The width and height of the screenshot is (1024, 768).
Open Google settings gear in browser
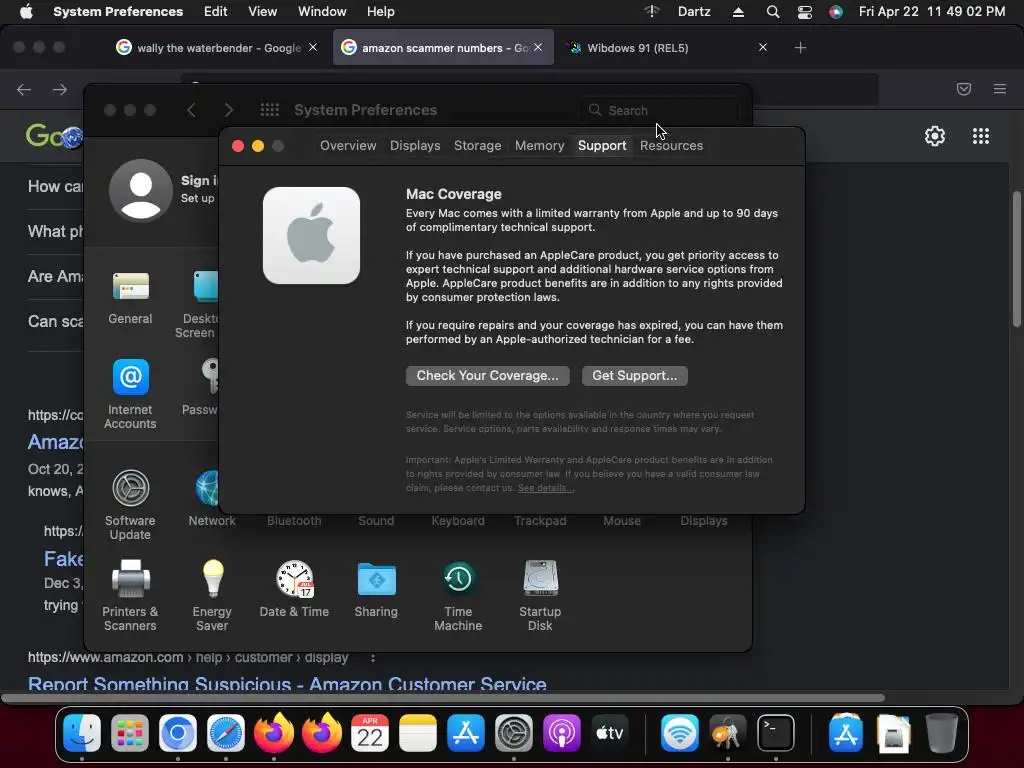tap(935, 136)
